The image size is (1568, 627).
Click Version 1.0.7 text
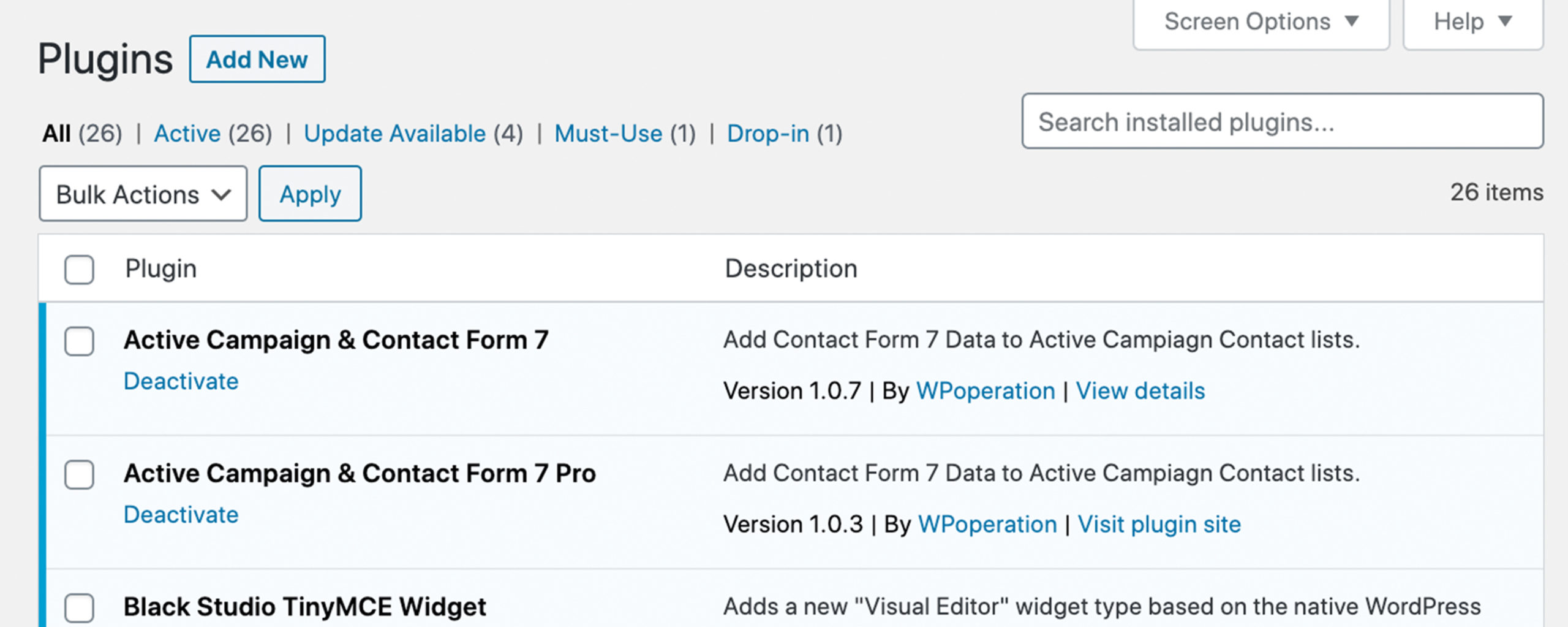tap(792, 390)
